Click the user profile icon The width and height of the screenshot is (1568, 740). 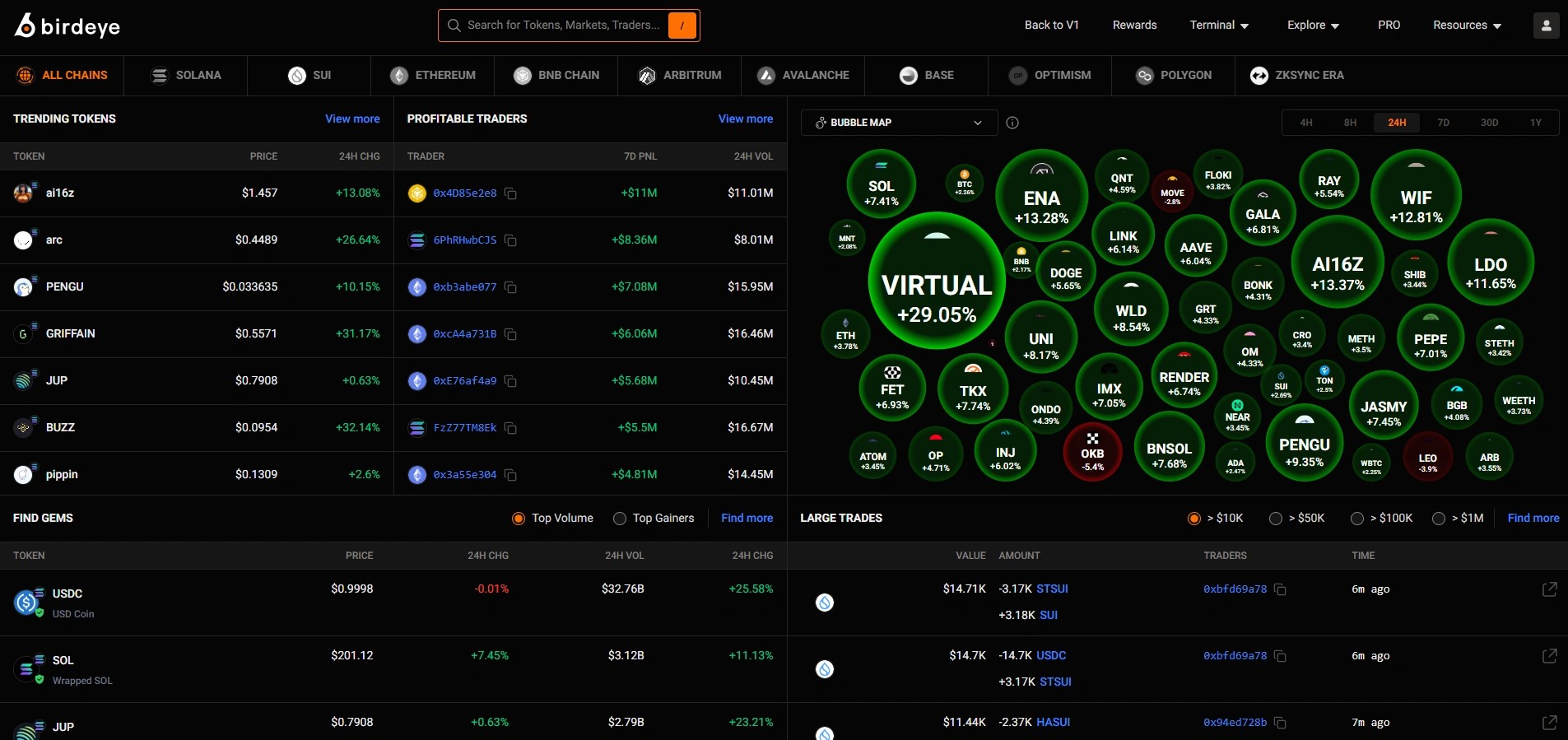pos(1546,26)
